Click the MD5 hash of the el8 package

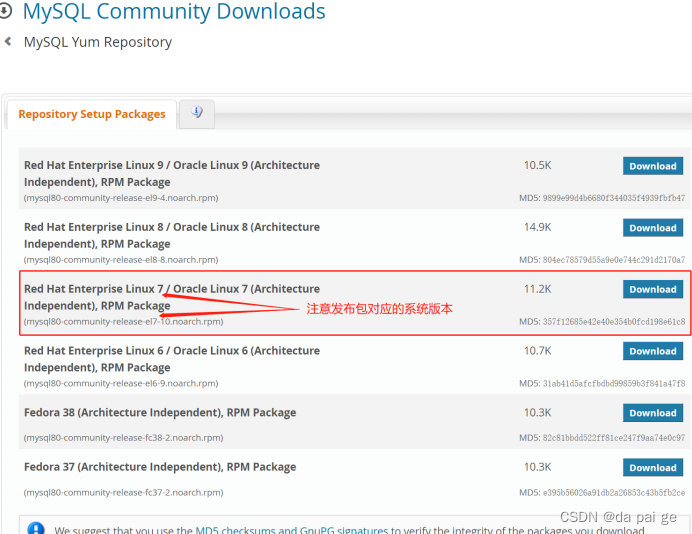pyautogui.click(x=614, y=259)
